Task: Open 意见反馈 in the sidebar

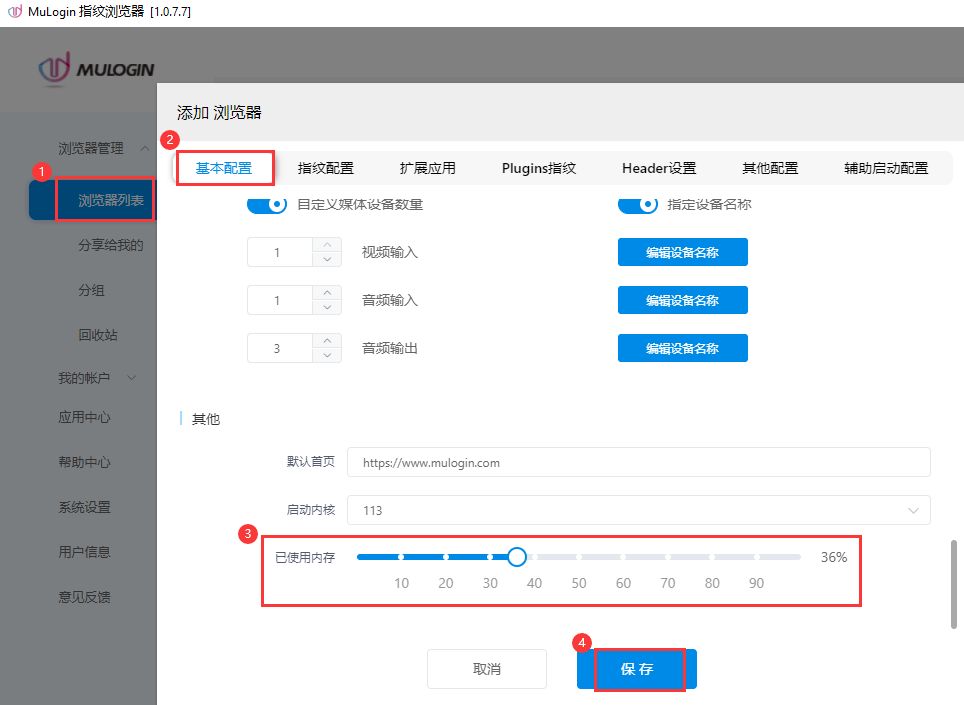Action: [x=84, y=597]
